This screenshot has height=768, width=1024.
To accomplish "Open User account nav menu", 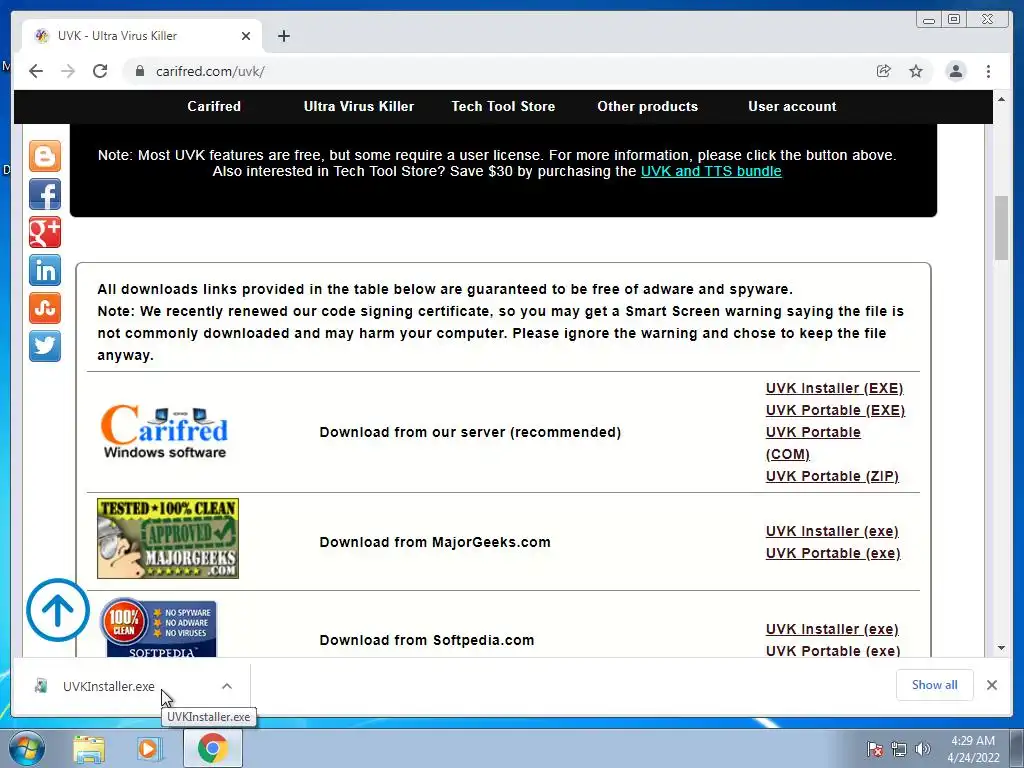I will (792, 106).
